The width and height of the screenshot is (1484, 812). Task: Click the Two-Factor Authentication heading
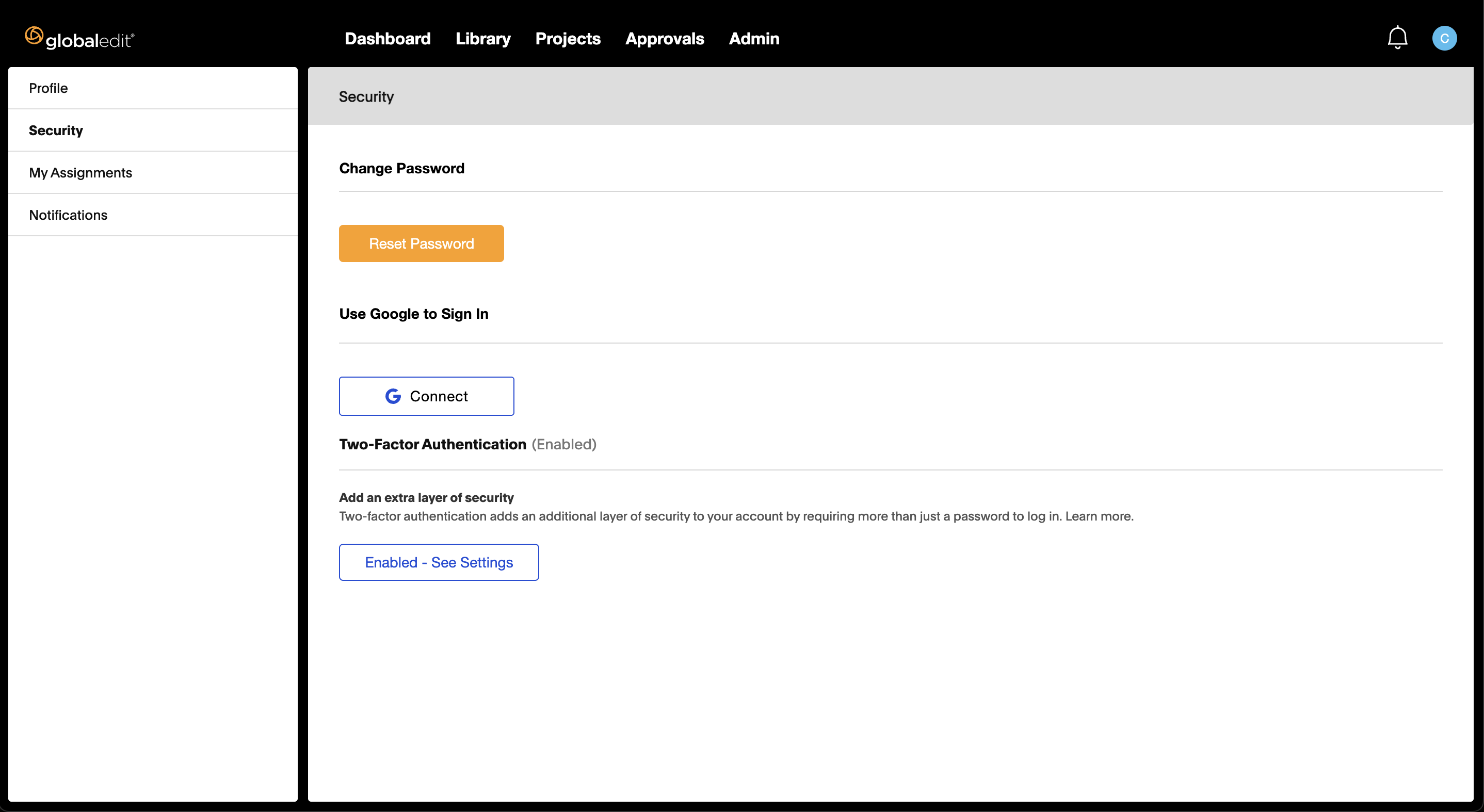pyautogui.click(x=432, y=444)
